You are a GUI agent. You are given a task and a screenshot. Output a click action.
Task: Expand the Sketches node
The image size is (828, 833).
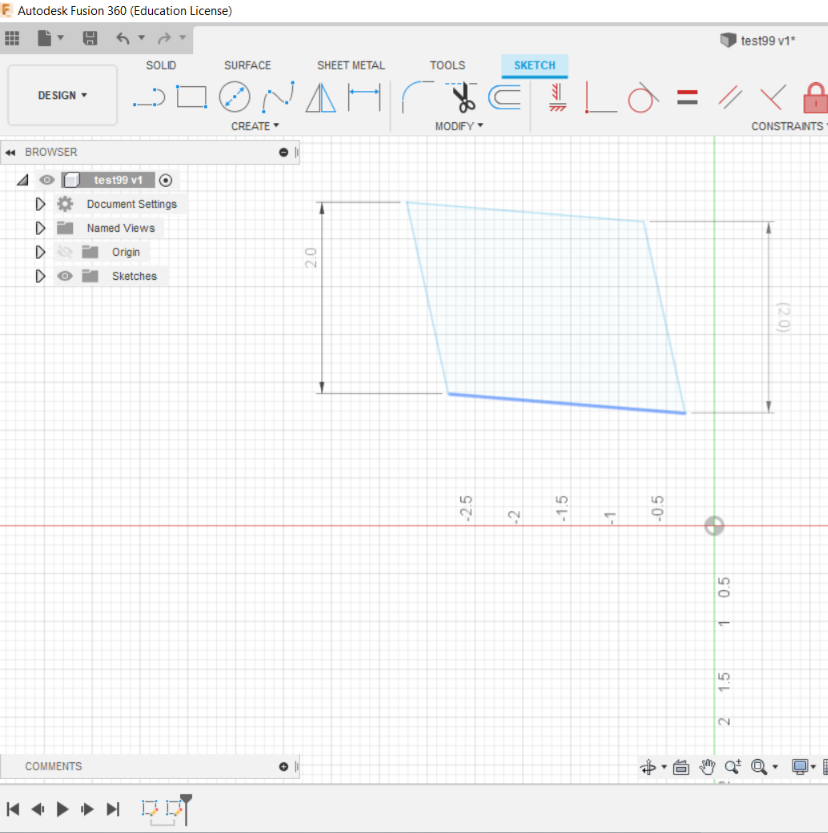point(40,276)
